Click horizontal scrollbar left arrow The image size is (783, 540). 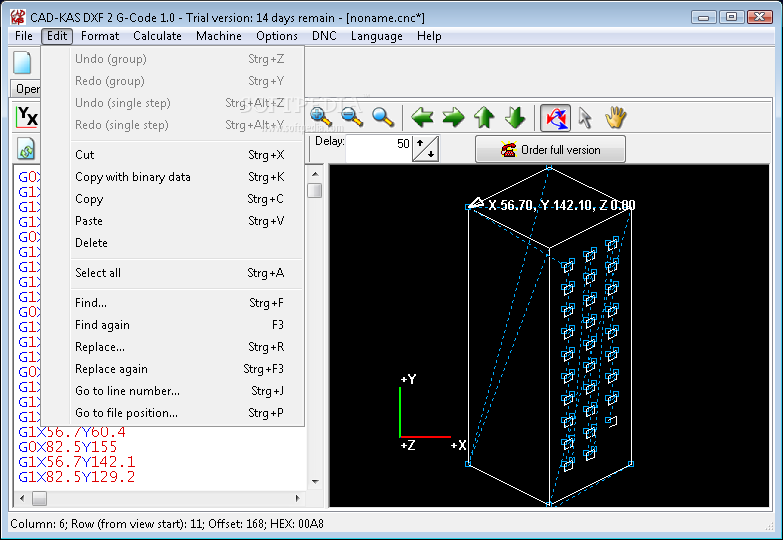(x=22, y=498)
